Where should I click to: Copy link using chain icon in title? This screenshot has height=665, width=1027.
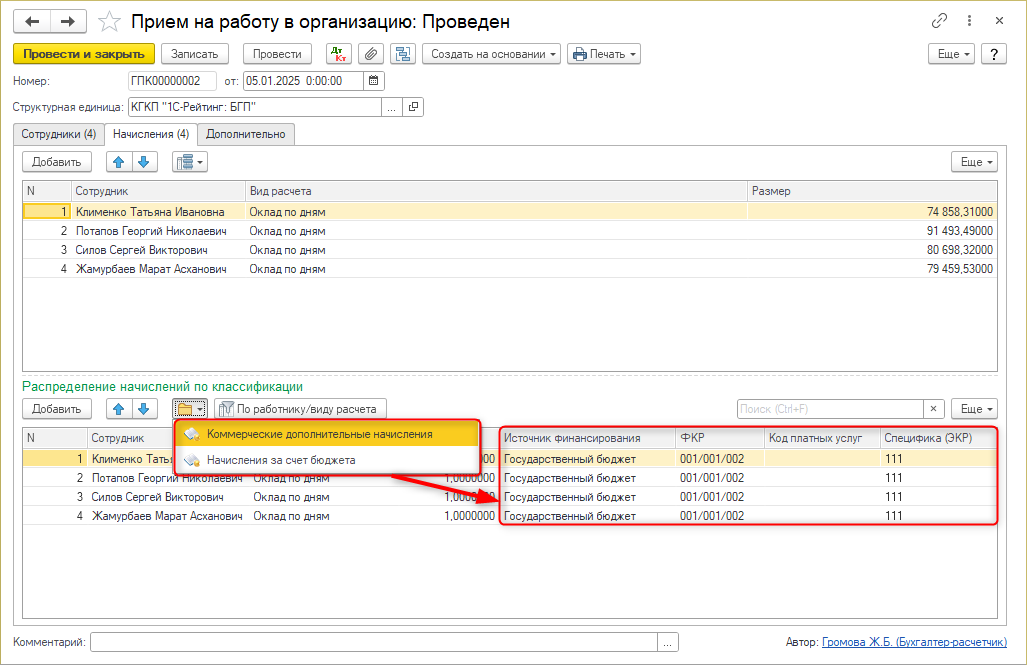939,21
